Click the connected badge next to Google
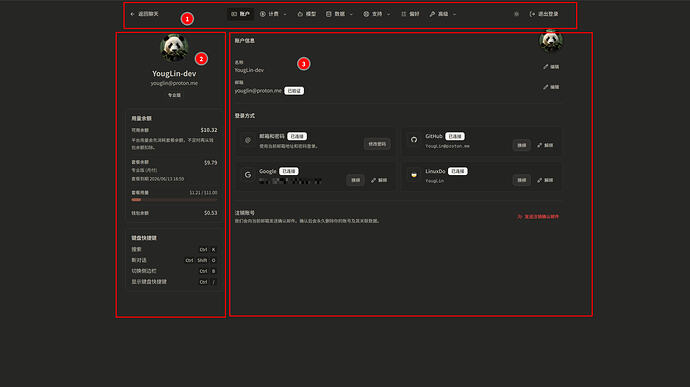 tap(289, 171)
